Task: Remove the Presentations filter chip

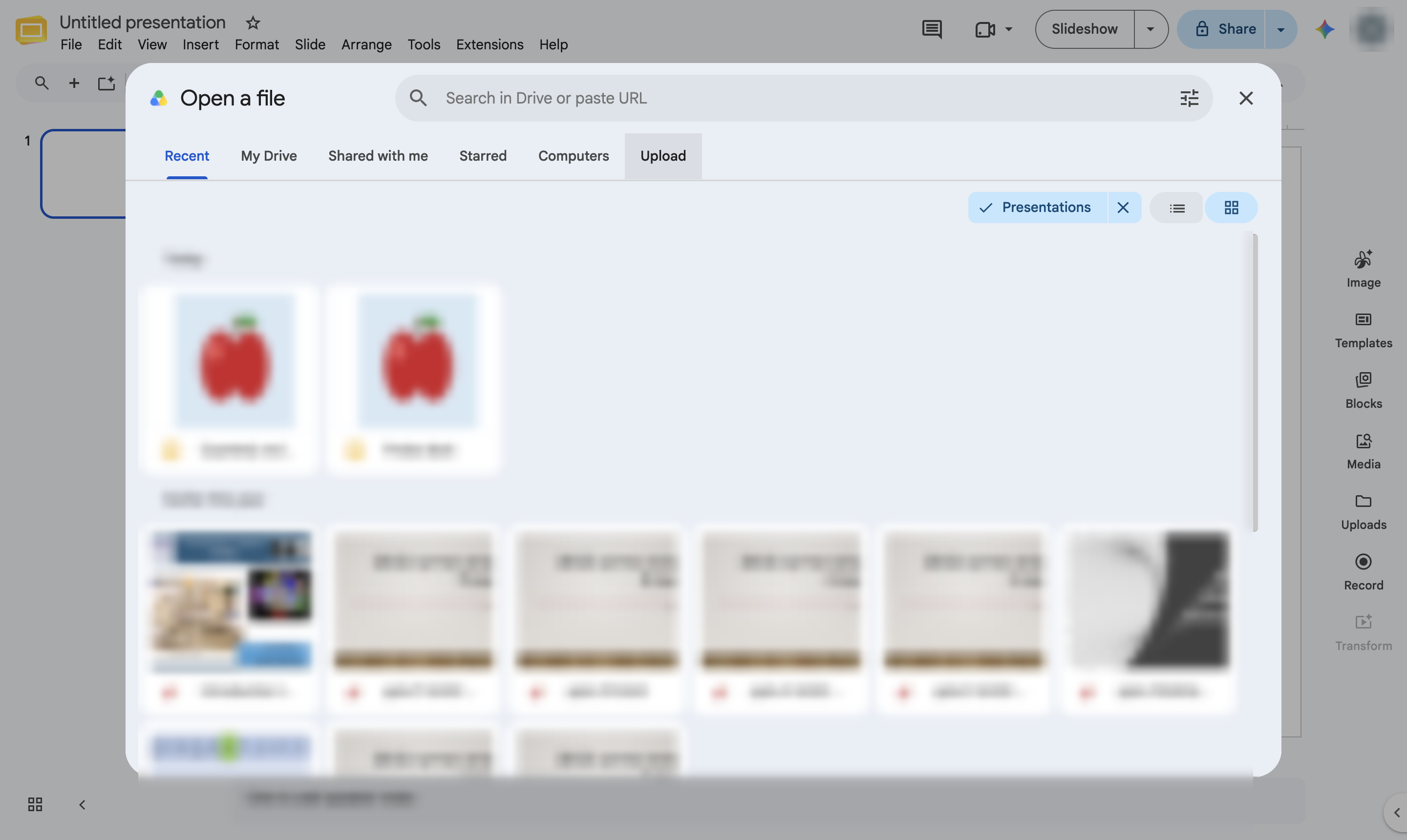Action: pos(1123,208)
